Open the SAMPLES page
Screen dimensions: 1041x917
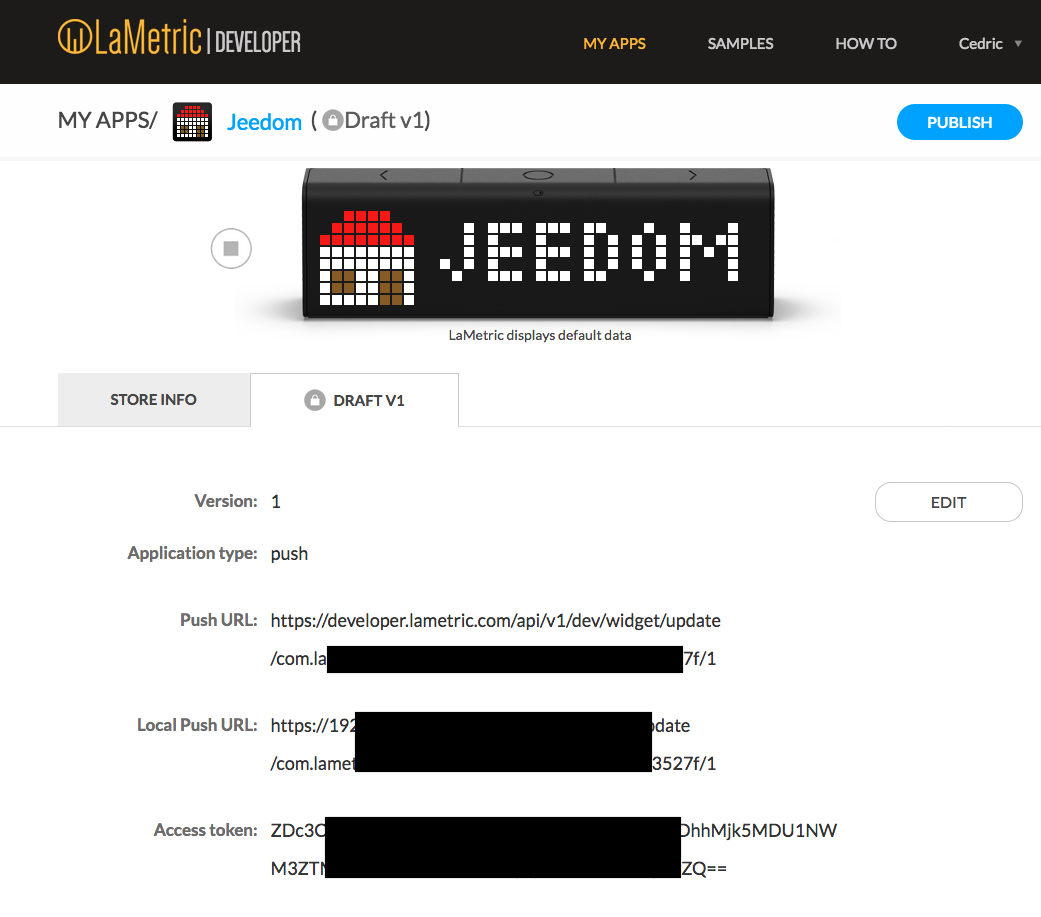(740, 44)
